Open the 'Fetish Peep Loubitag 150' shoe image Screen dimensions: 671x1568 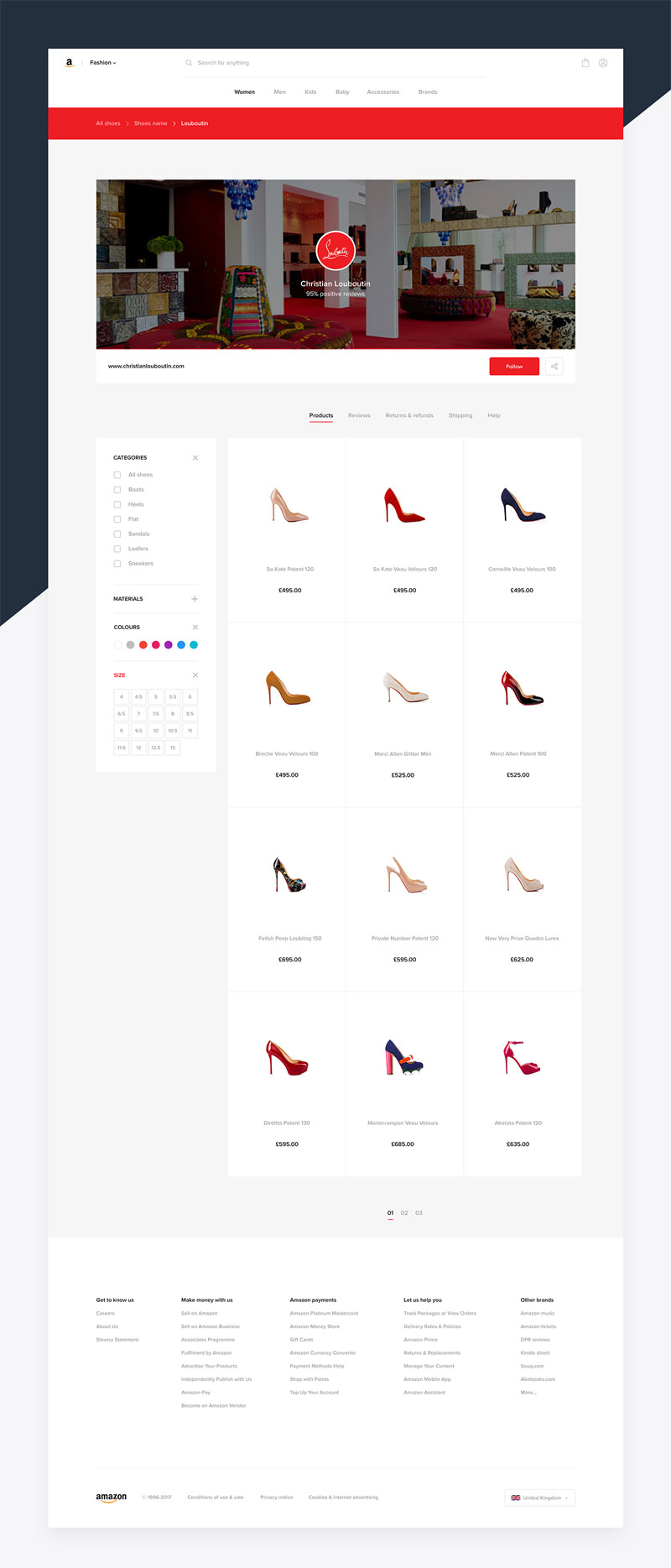tap(289, 874)
